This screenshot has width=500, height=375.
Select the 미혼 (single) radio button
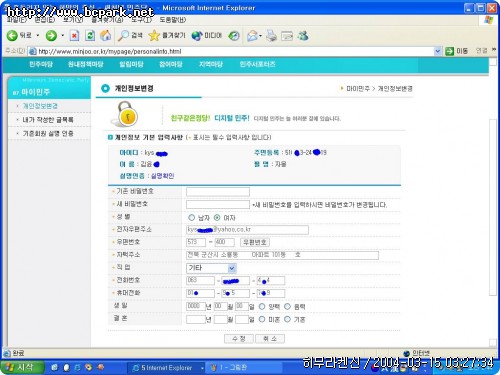pyautogui.click(x=262, y=319)
